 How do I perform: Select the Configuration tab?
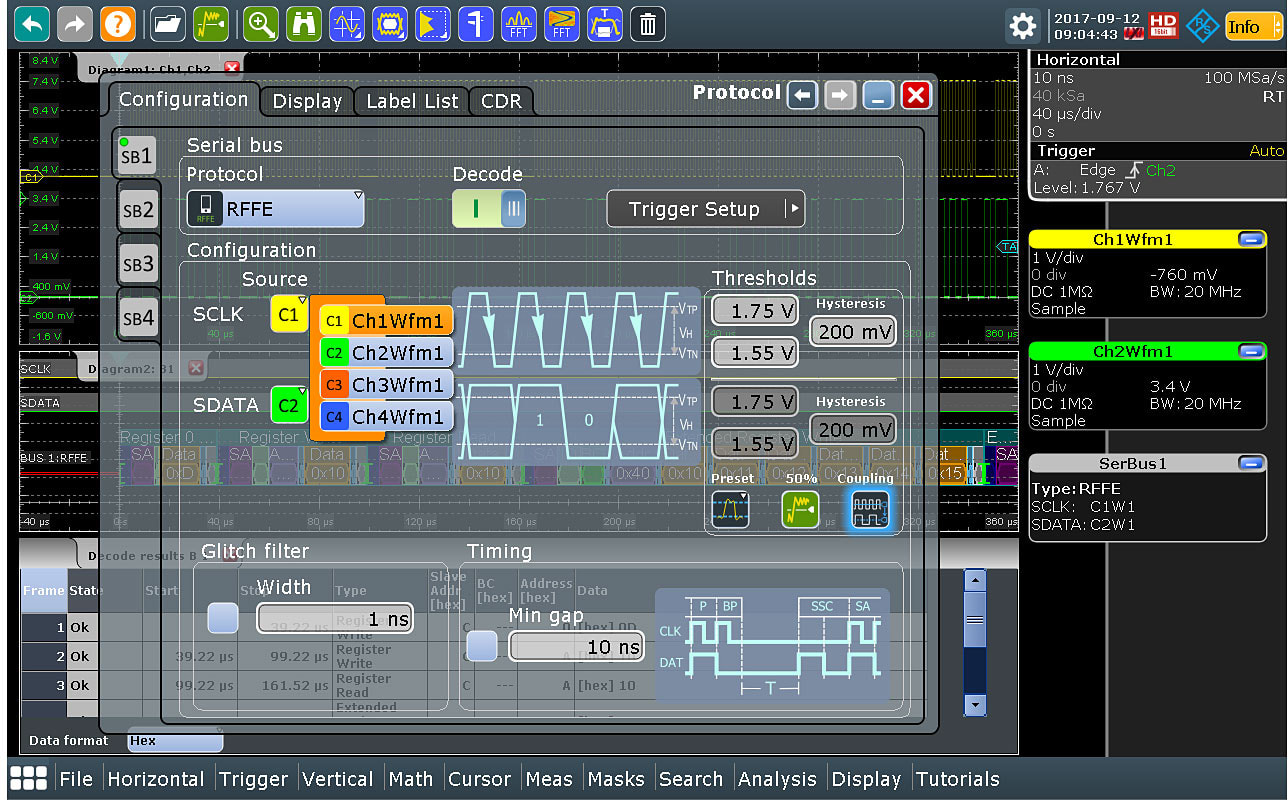(x=183, y=99)
